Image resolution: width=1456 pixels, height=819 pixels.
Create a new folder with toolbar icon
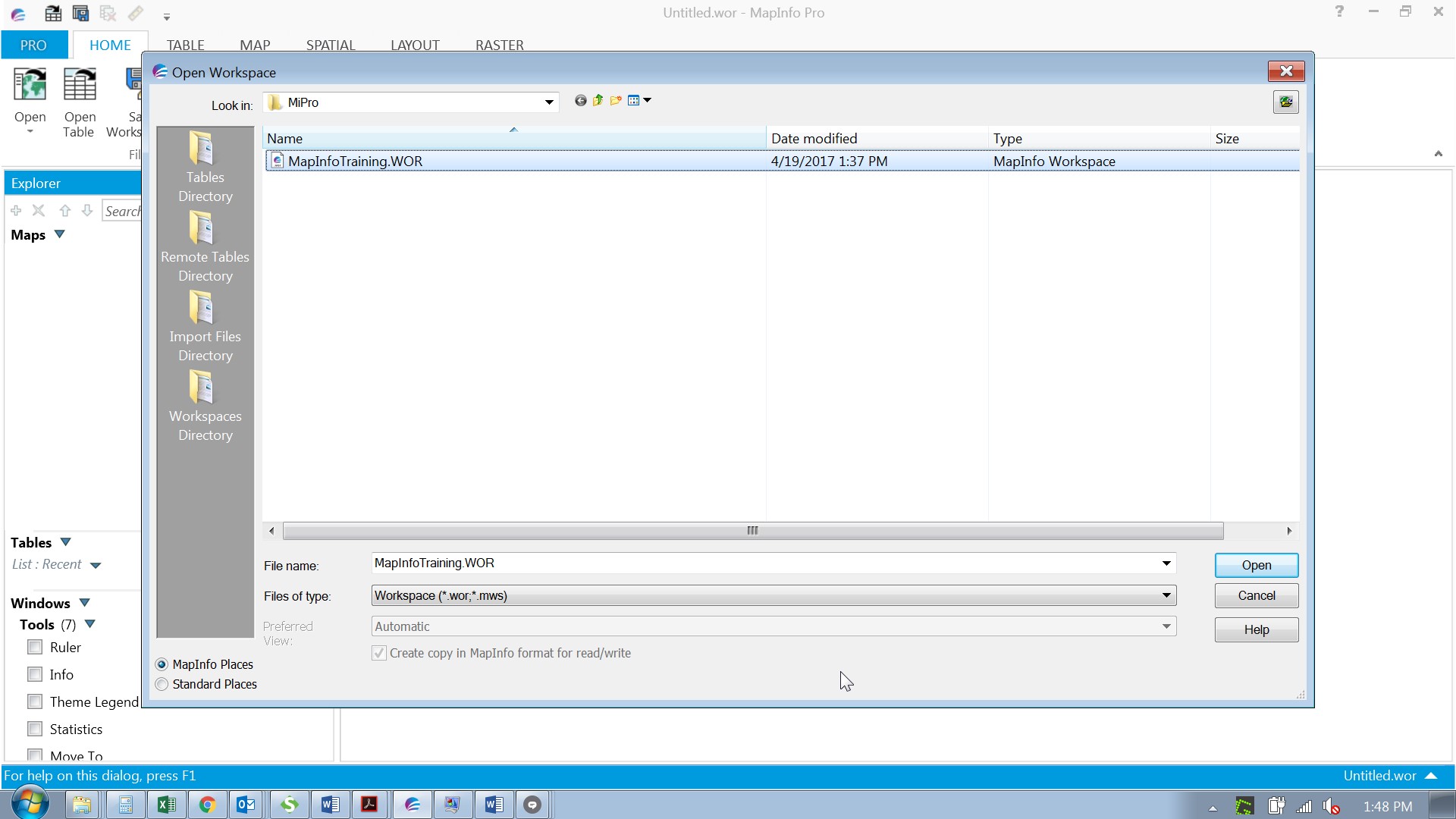pos(615,101)
